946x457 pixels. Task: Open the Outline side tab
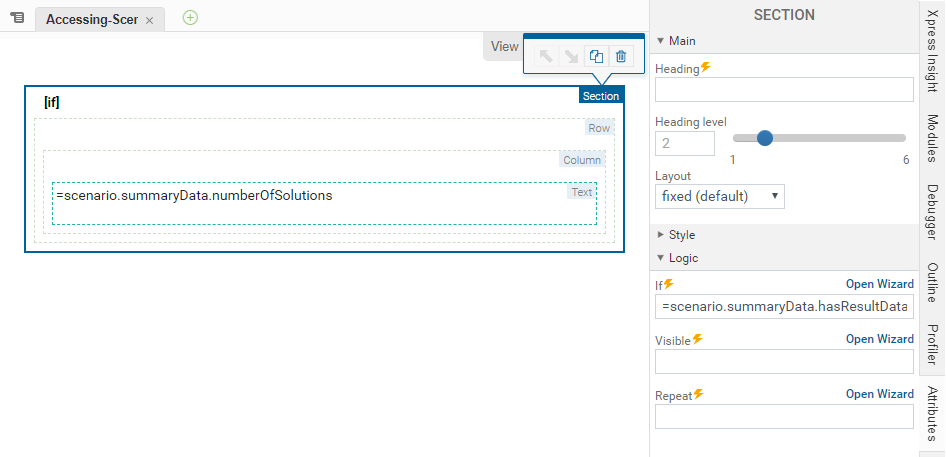(931, 283)
